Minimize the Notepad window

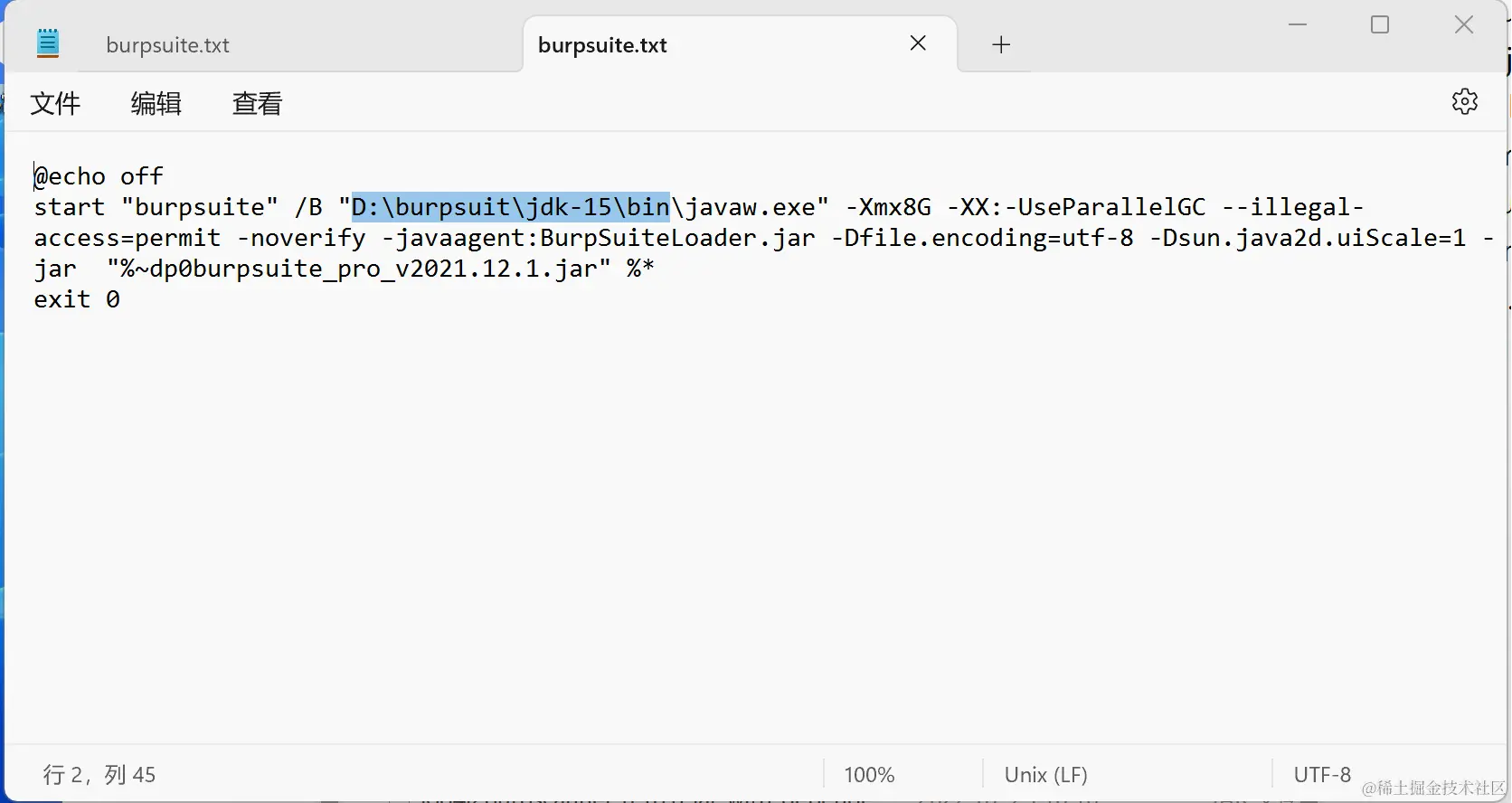click(1298, 24)
